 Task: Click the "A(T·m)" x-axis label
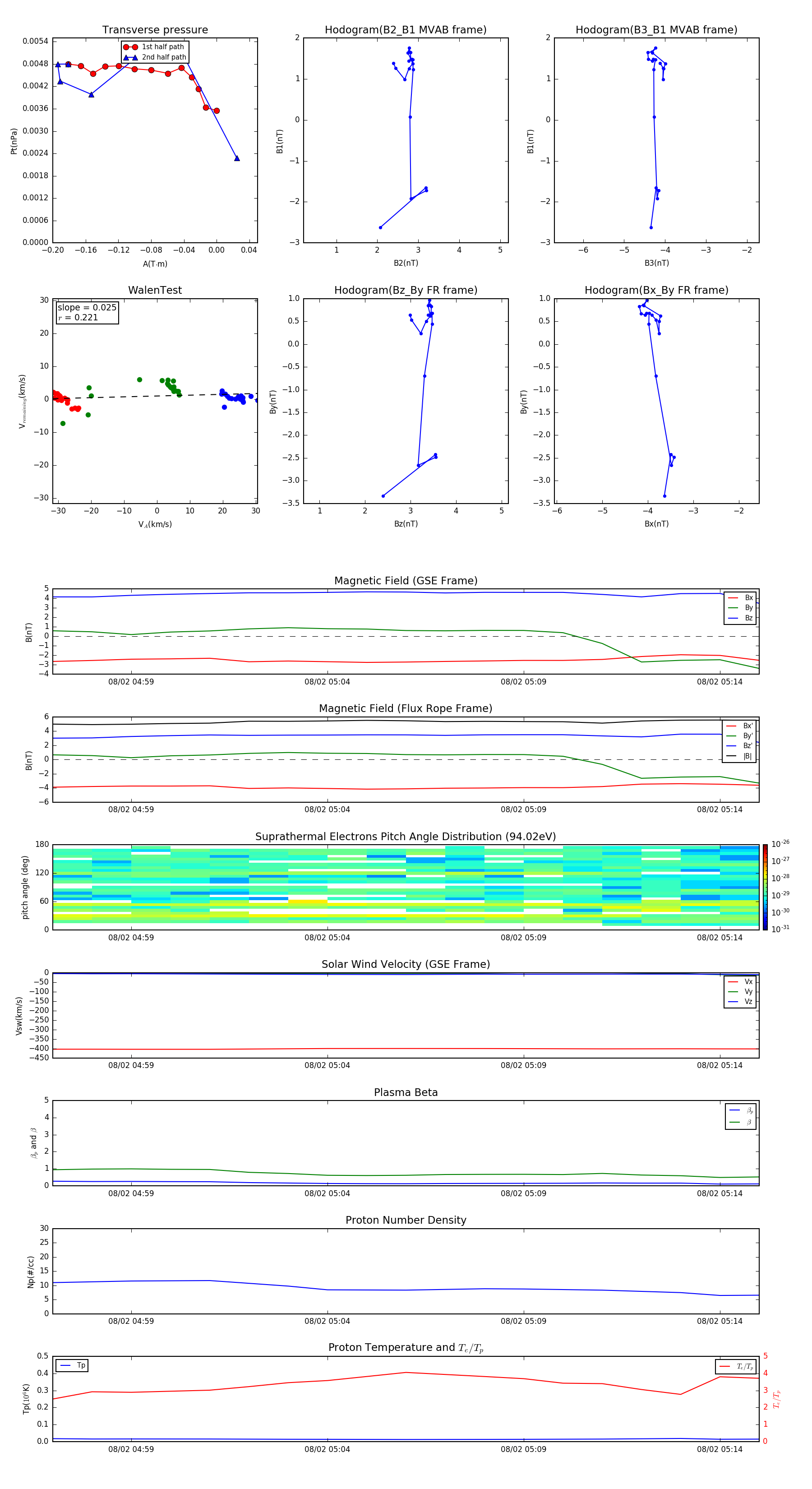tap(155, 264)
